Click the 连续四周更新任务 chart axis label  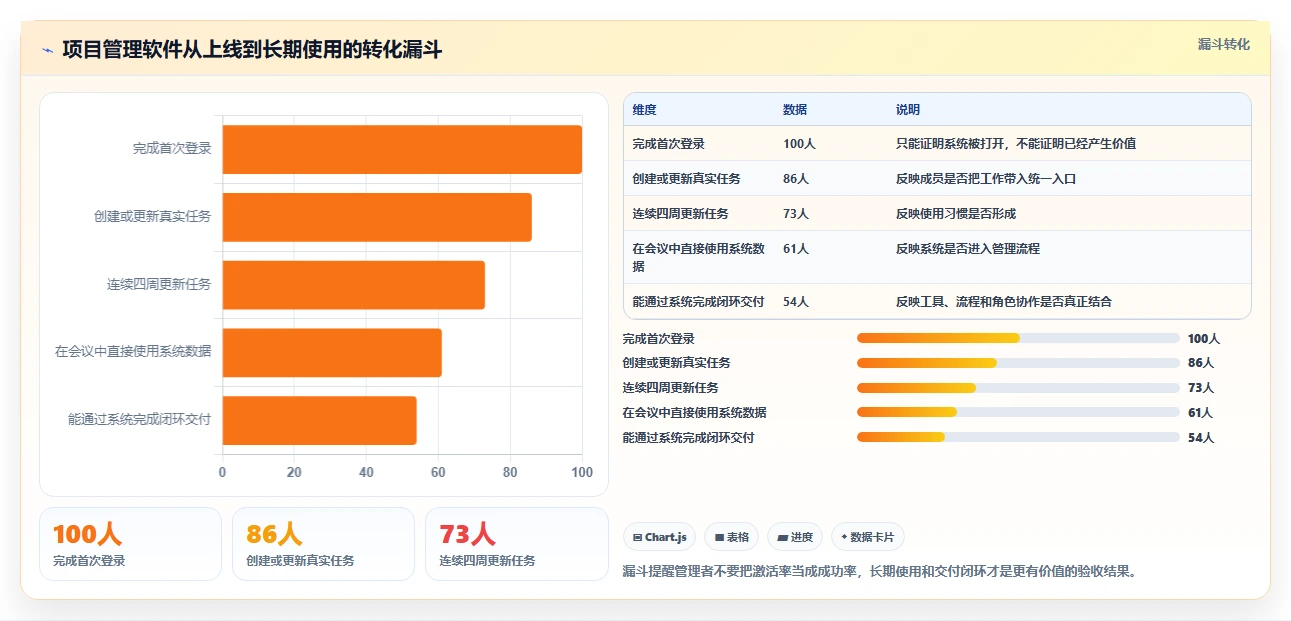(159, 285)
